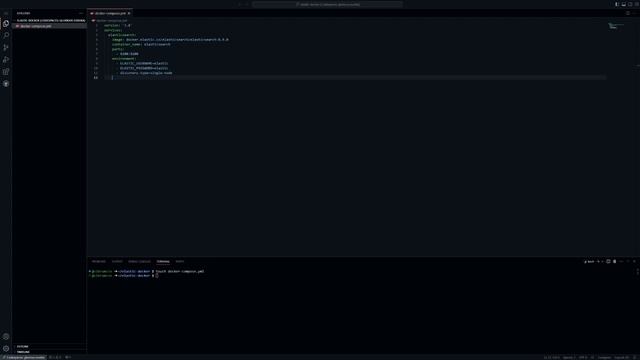The width and height of the screenshot is (640, 360).
Task: Click the UTF-8 encoding status entry
Action: tap(582, 358)
